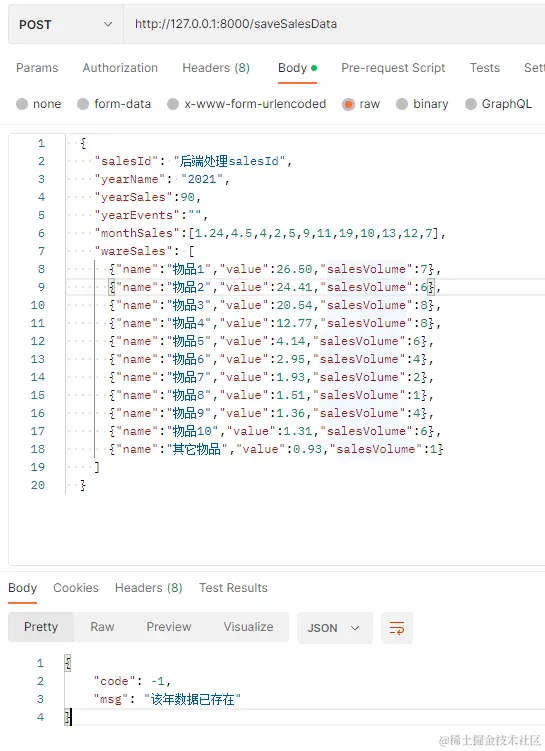Switch to the Params tab
The image size is (545, 751).
click(x=37, y=68)
